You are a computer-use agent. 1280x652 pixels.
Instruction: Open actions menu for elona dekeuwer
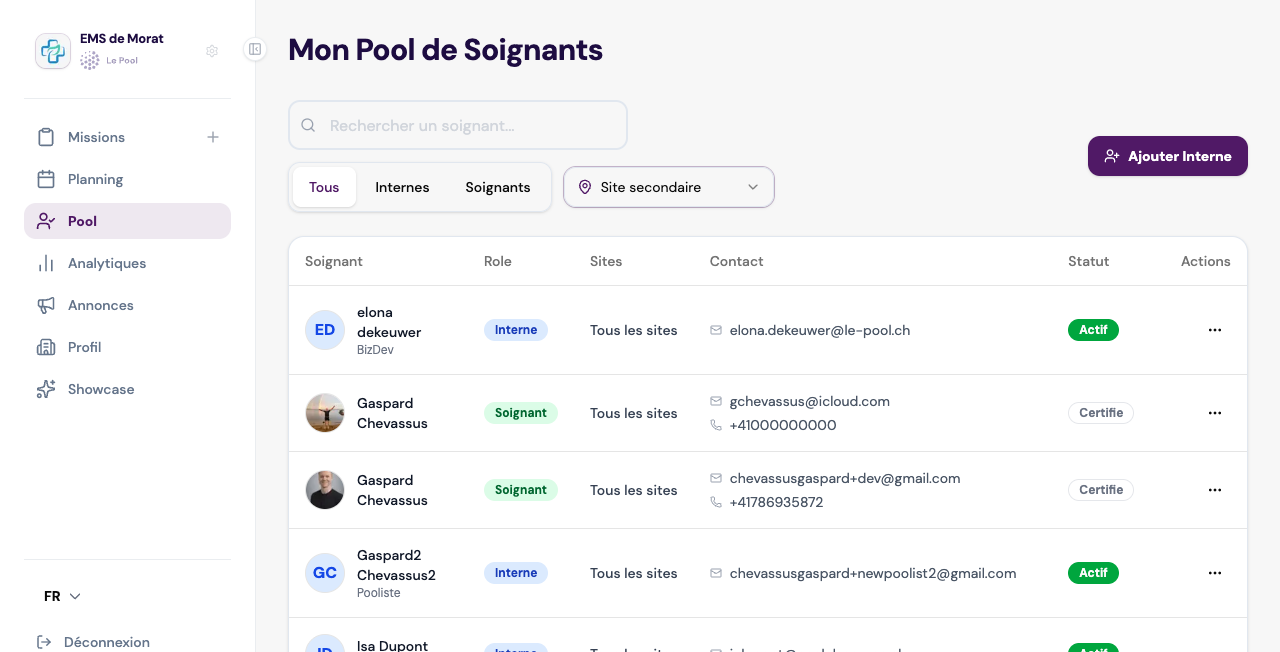[x=1215, y=330]
